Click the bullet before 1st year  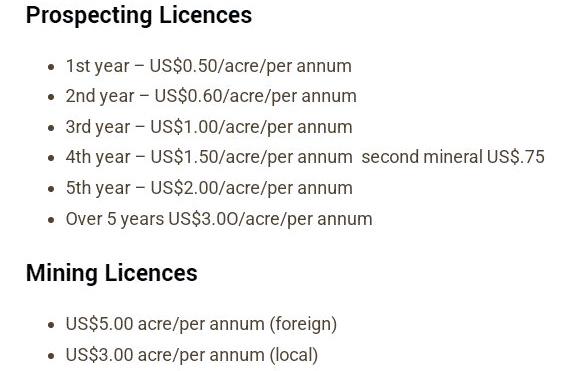coord(51,67)
